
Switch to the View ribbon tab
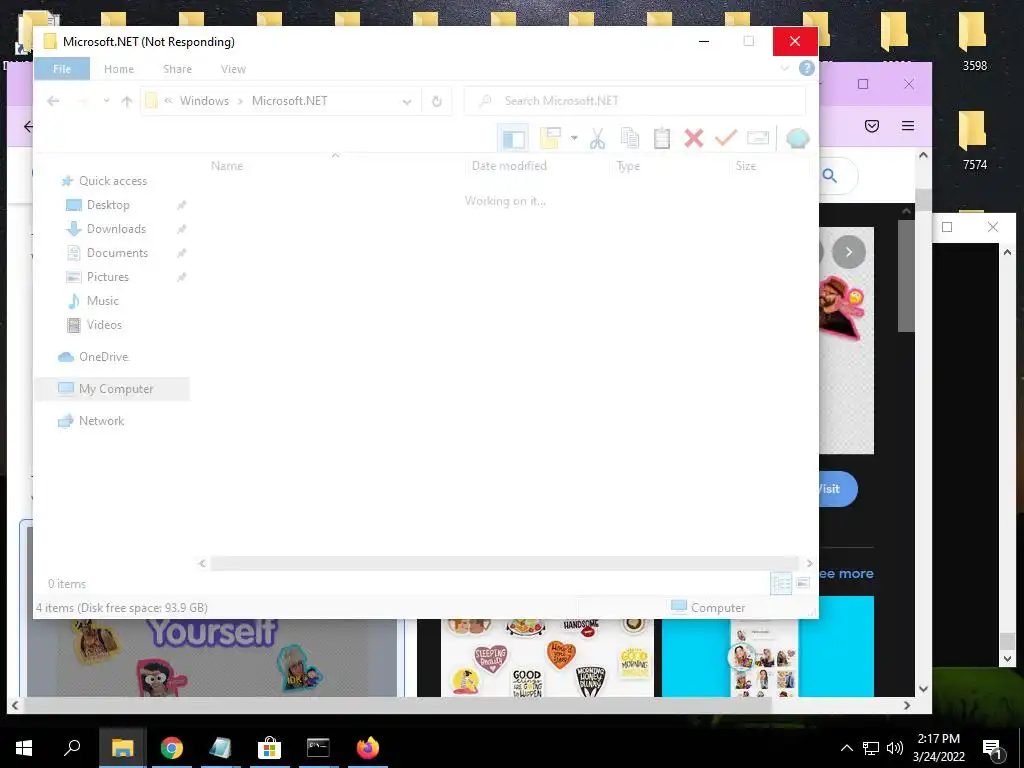[x=233, y=69]
